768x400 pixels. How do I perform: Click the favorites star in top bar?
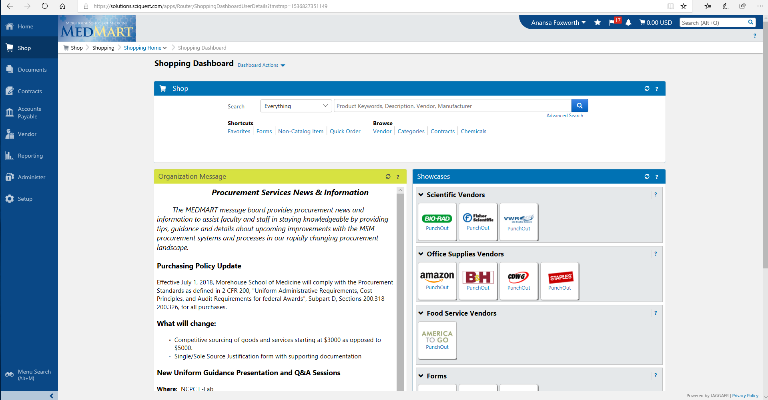coord(598,23)
